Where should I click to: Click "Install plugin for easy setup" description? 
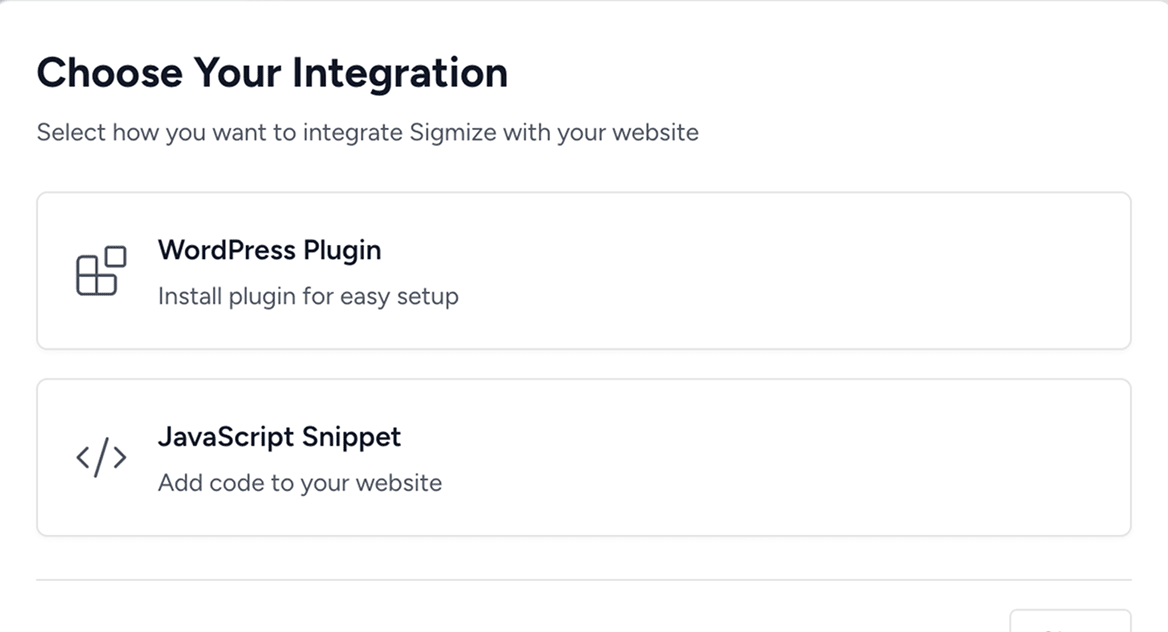308,297
